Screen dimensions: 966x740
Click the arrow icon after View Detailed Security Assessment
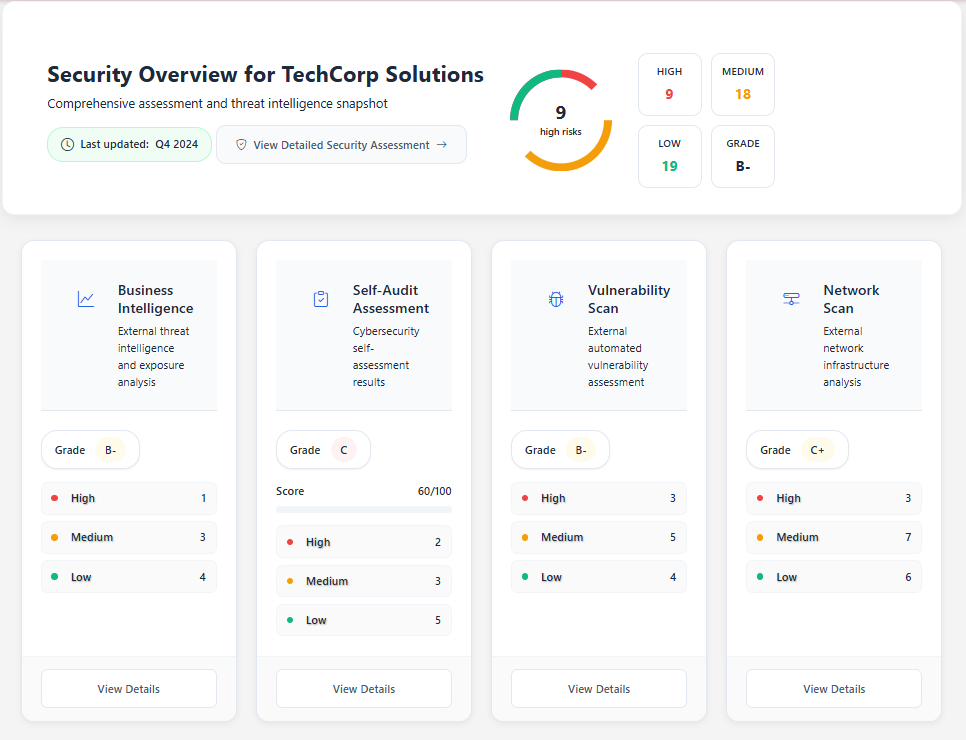click(442, 145)
